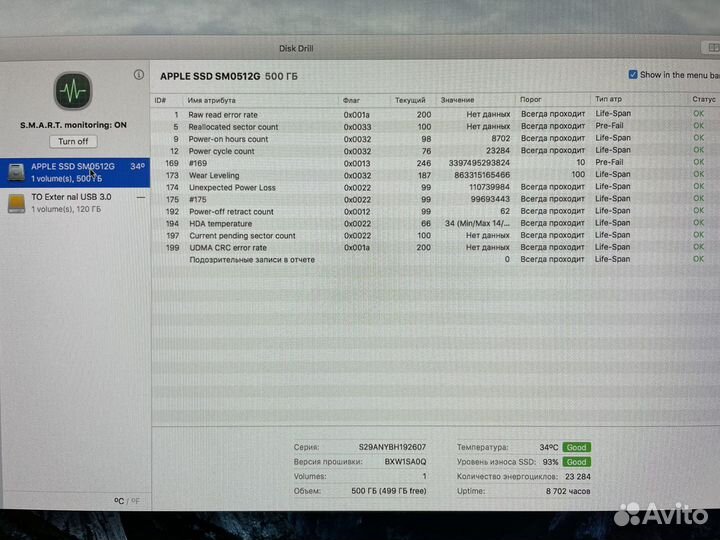Screen dimensions: 720x540
Task: Select the #169 attribute row
Action: 435,163
